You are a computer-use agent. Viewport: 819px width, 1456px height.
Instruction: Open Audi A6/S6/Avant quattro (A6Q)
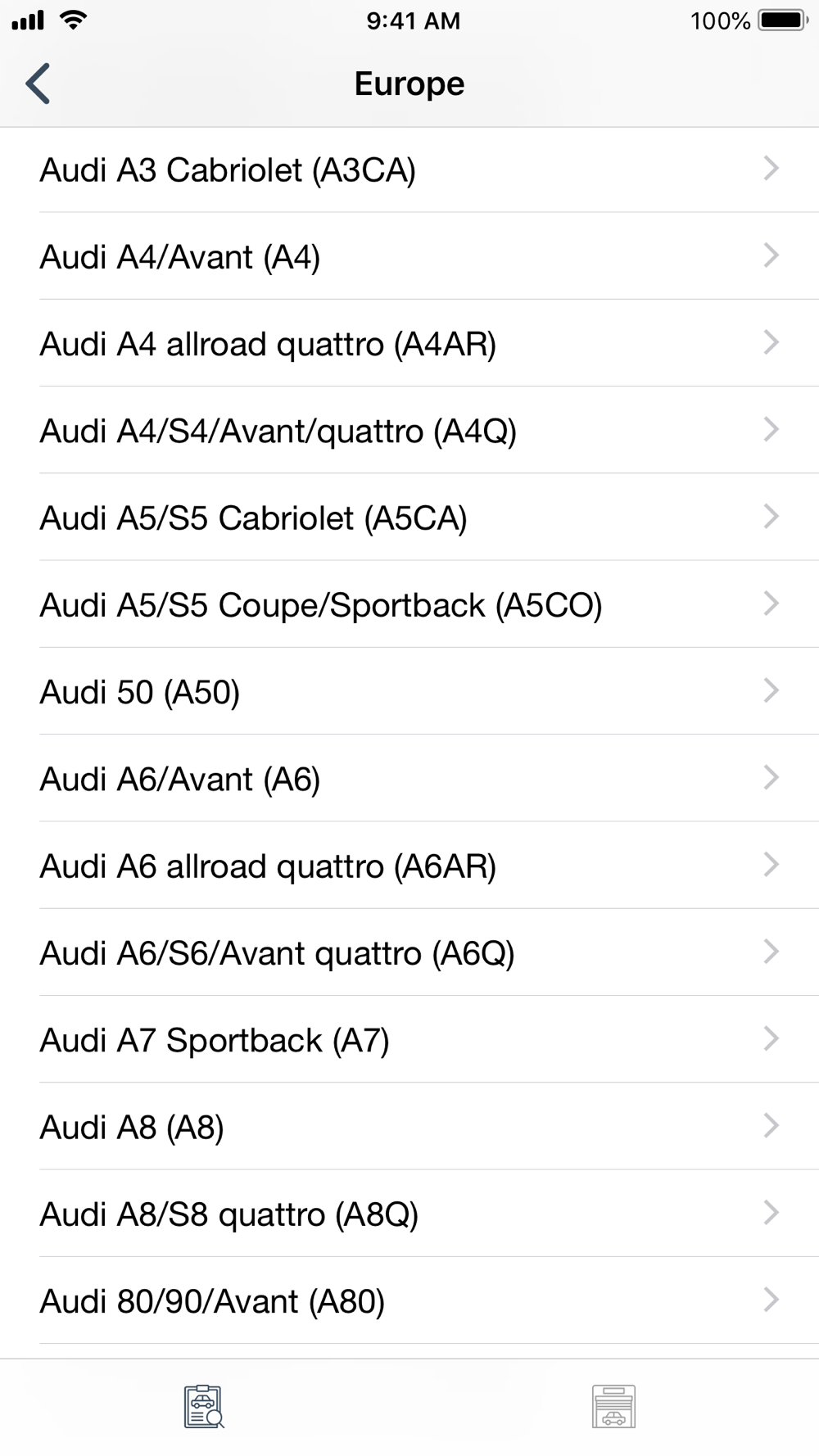[277, 953]
